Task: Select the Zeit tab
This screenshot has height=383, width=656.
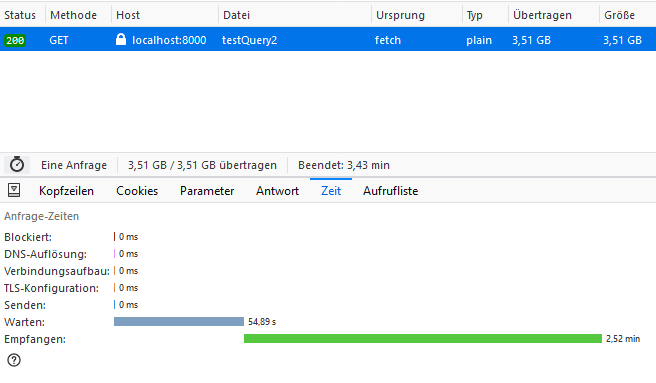Action: pos(331,191)
